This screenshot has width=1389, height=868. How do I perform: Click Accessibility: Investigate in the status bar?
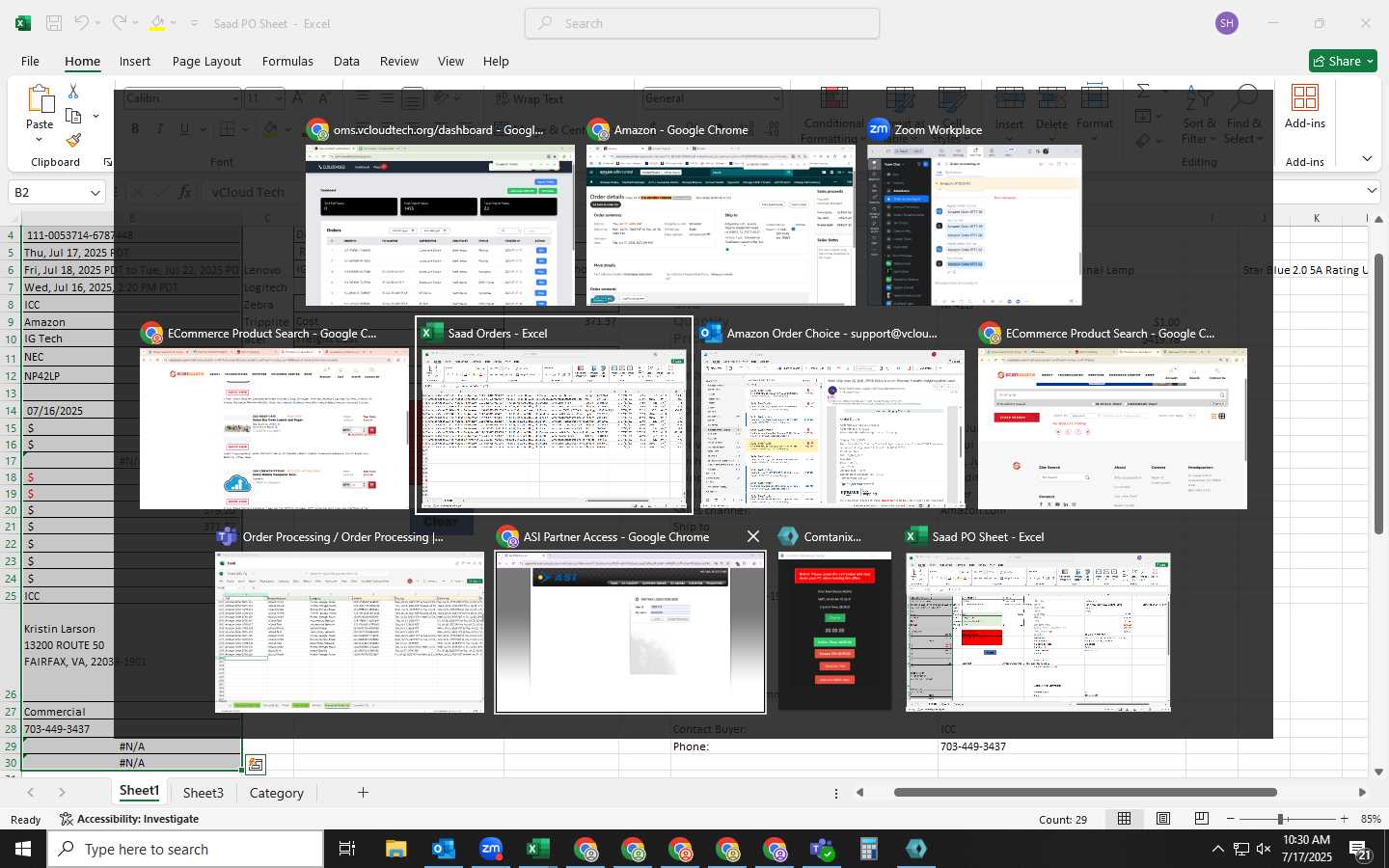[x=129, y=819]
